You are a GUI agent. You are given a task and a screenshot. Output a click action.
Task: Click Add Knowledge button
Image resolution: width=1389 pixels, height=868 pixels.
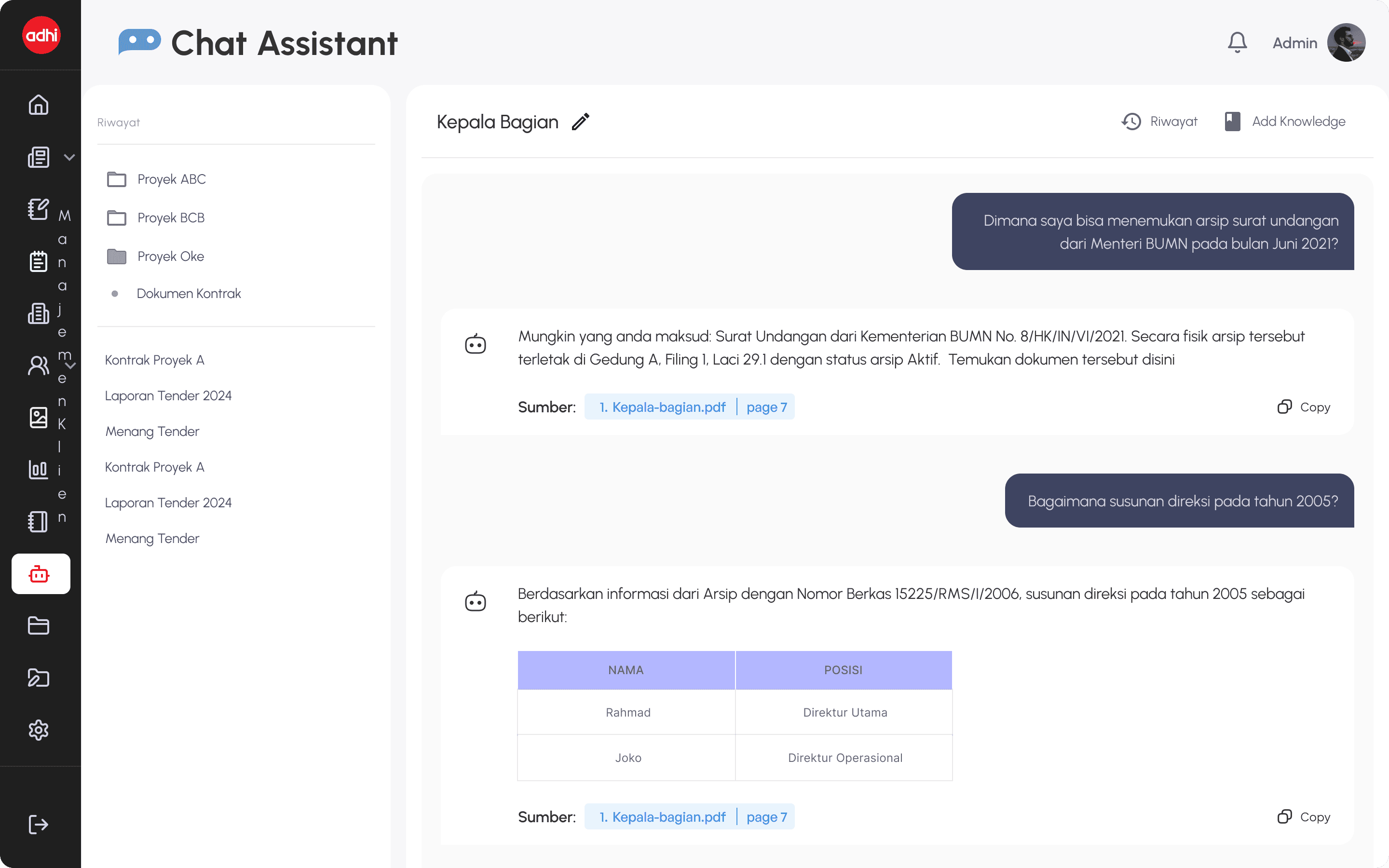click(x=1285, y=122)
